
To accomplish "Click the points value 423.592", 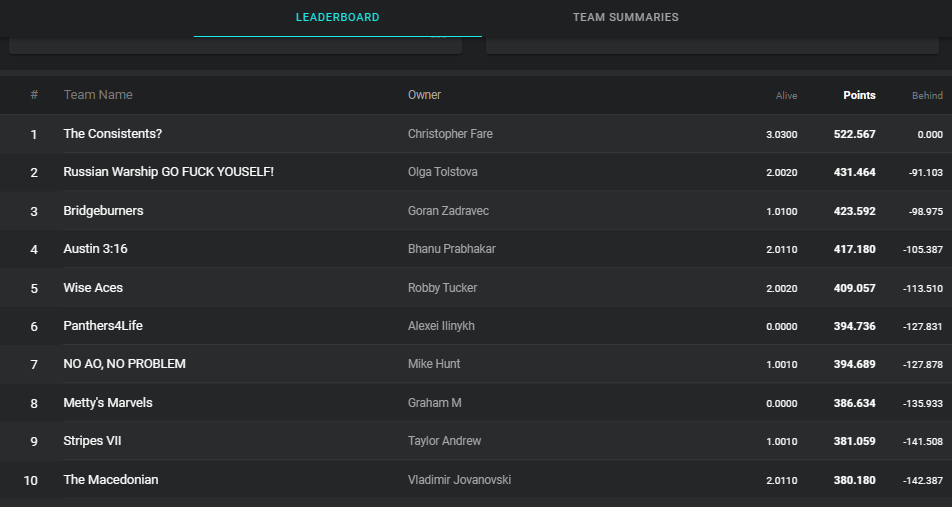I will tap(855, 211).
